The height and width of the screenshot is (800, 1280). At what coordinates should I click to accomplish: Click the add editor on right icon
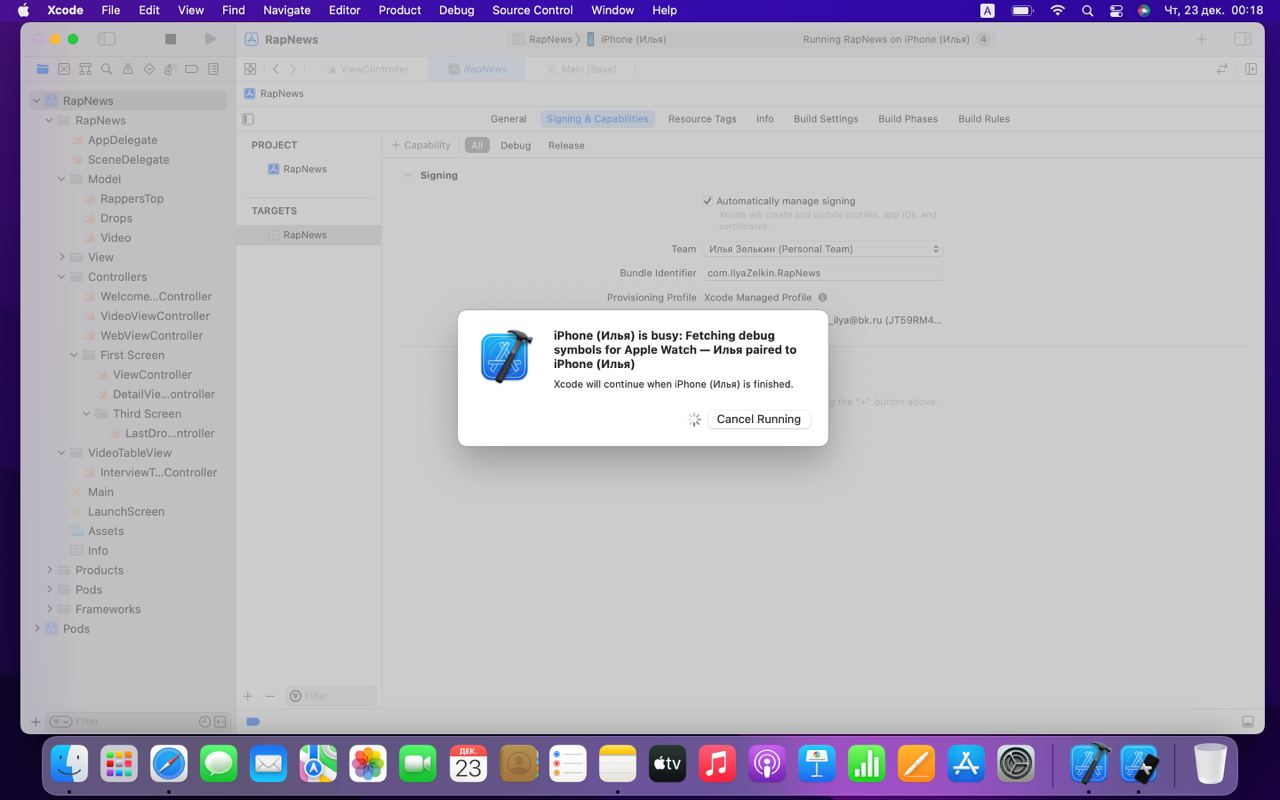pyautogui.click(x=1251, y=69)
